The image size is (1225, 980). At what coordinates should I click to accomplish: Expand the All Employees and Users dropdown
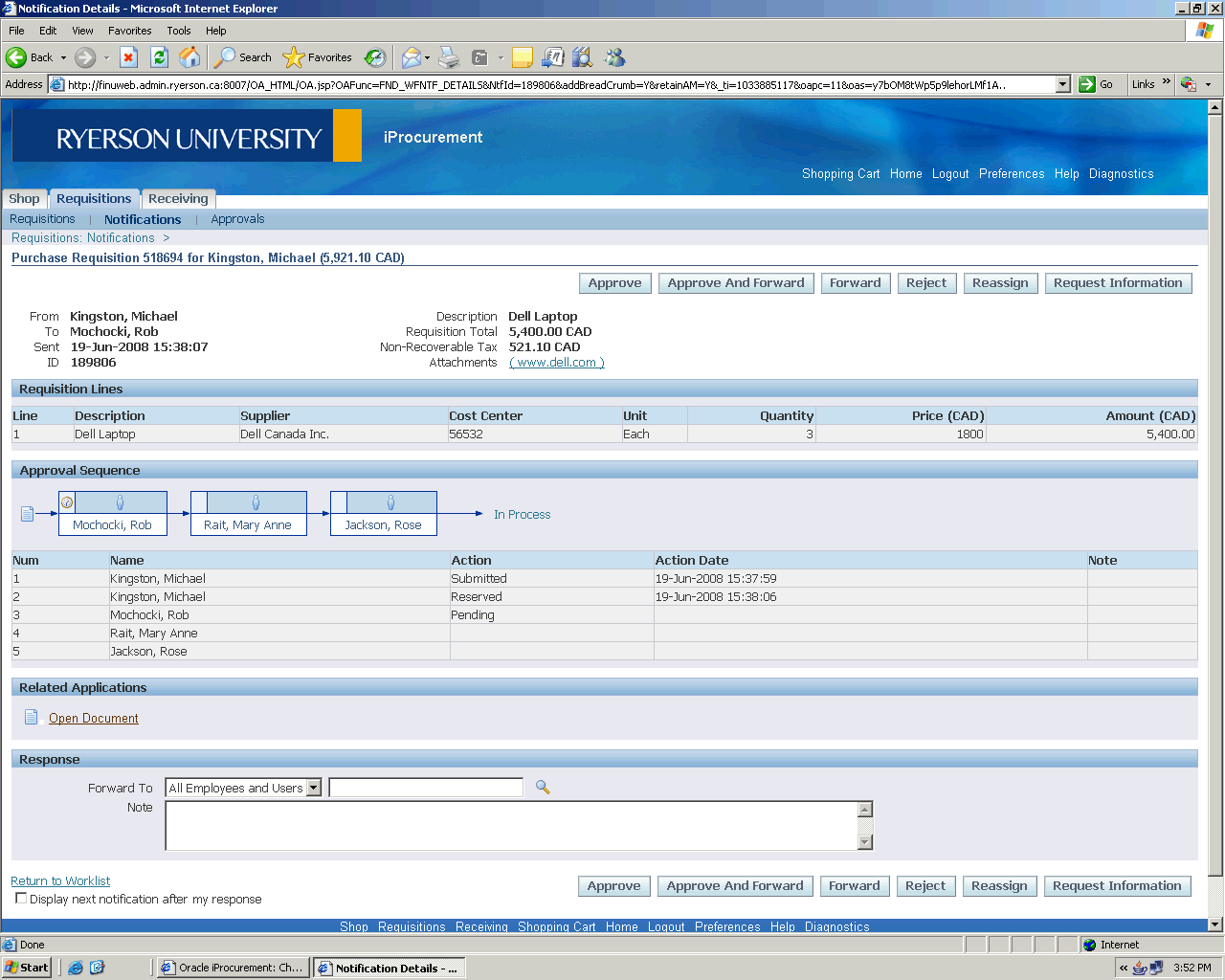pos(313,788)
